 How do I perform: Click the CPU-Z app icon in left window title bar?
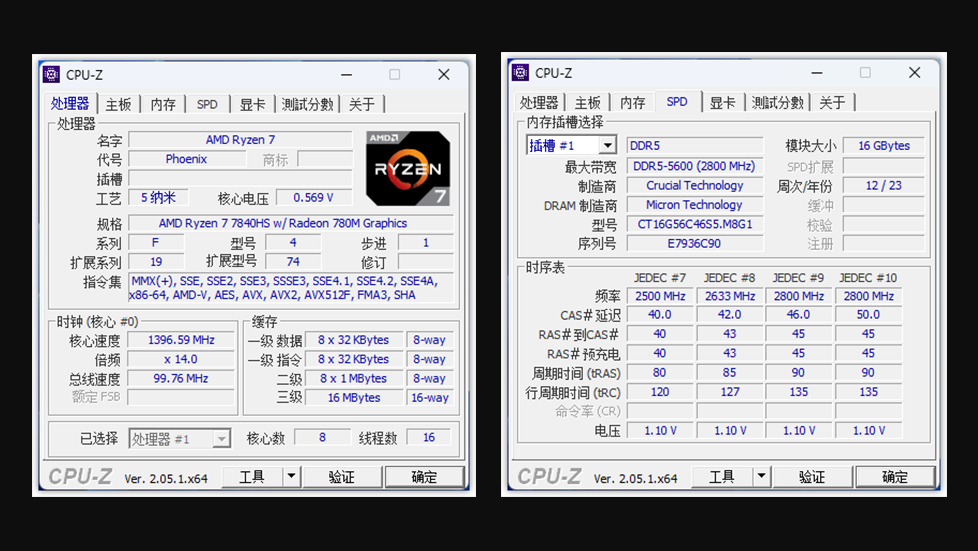click(51, 74)
